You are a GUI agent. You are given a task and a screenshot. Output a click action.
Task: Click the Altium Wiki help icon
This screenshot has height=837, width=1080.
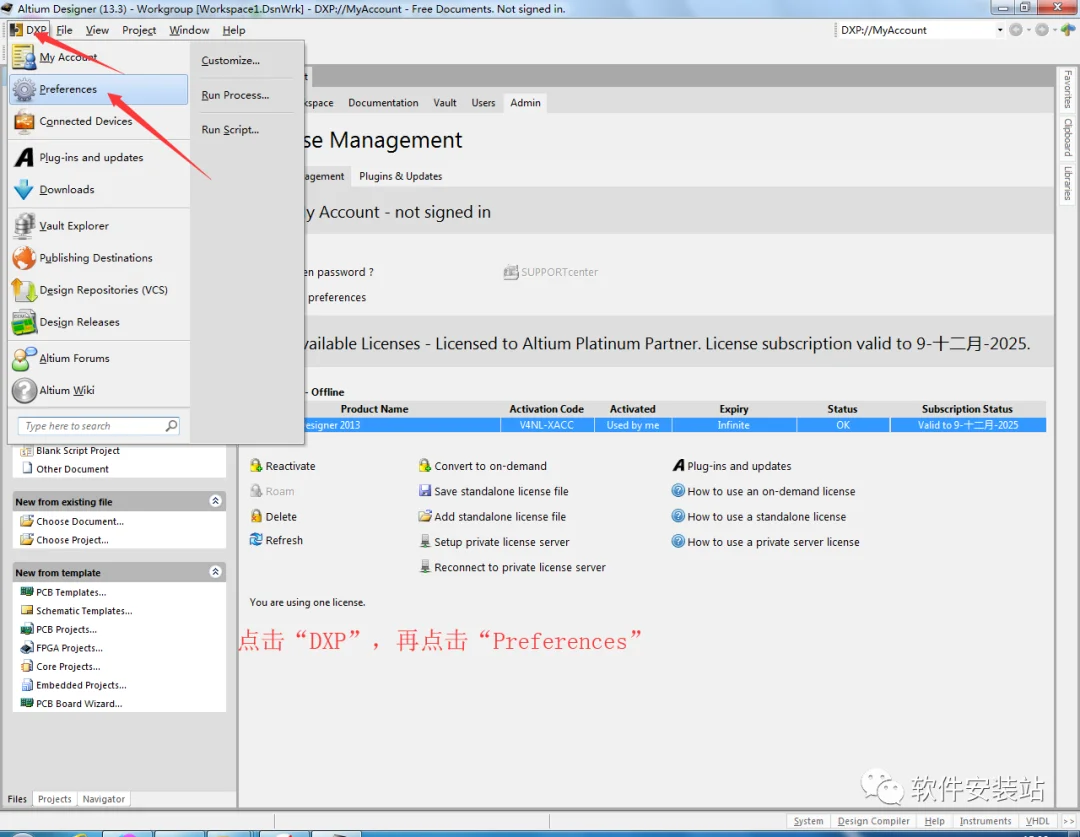click(x=24, y=391)
